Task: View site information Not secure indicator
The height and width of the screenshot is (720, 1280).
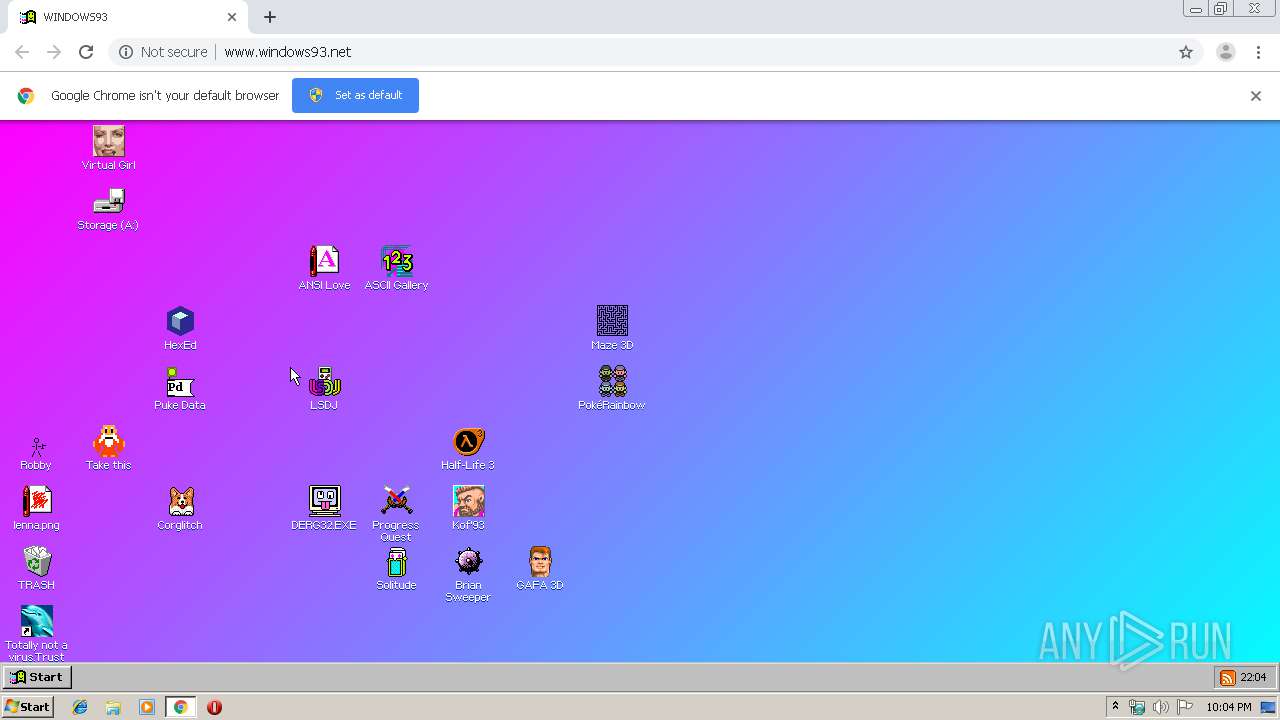Action: 163,52
